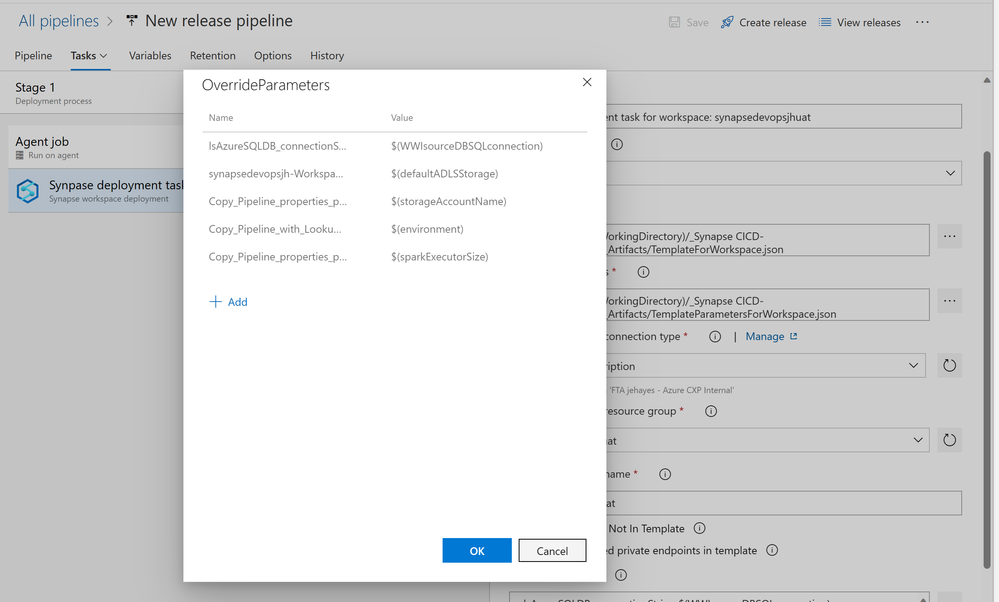The height and width of the screenshot is (602, 999).
Task: Open the dropdown below the display name field
Action: pyautogui.click(x=950, y=173)
